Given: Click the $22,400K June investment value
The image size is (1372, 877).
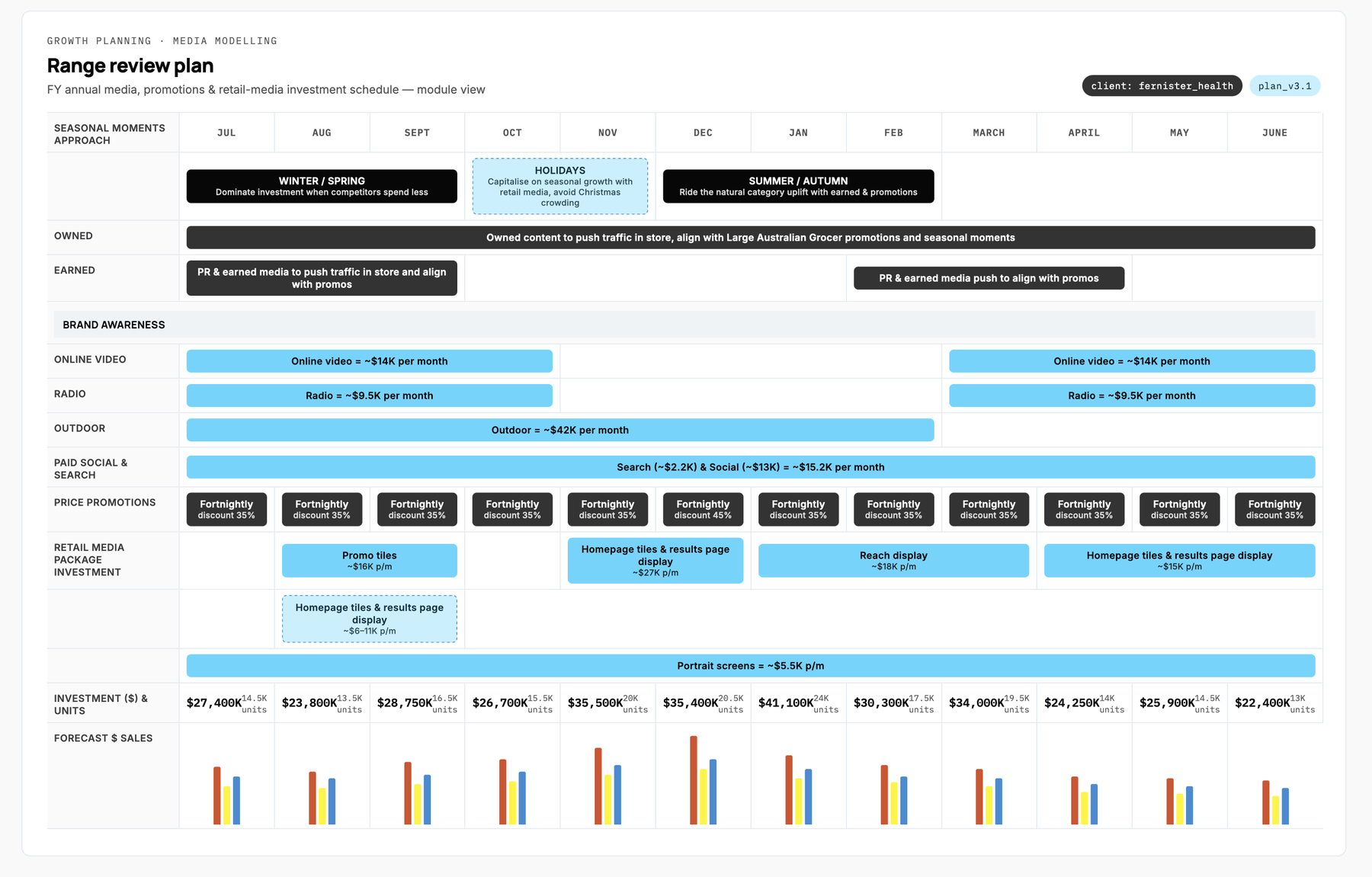Looking at the screenshot, I should pyautogui.click(x=1262, y=703).
